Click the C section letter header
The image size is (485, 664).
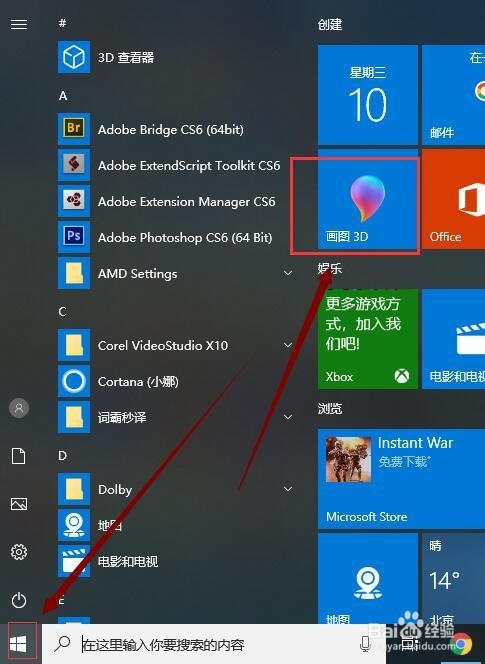pyautogui.click(x=63, y=312)
